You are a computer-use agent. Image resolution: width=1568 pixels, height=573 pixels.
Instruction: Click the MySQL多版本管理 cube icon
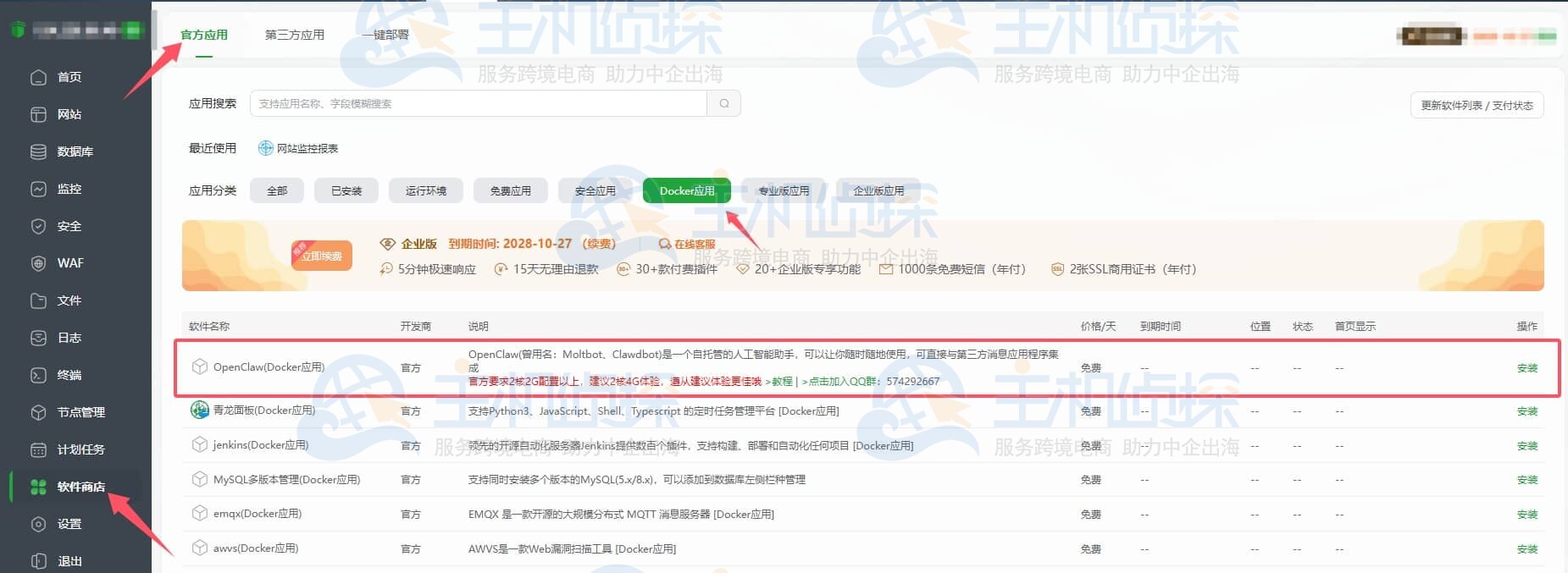(200, 479)
